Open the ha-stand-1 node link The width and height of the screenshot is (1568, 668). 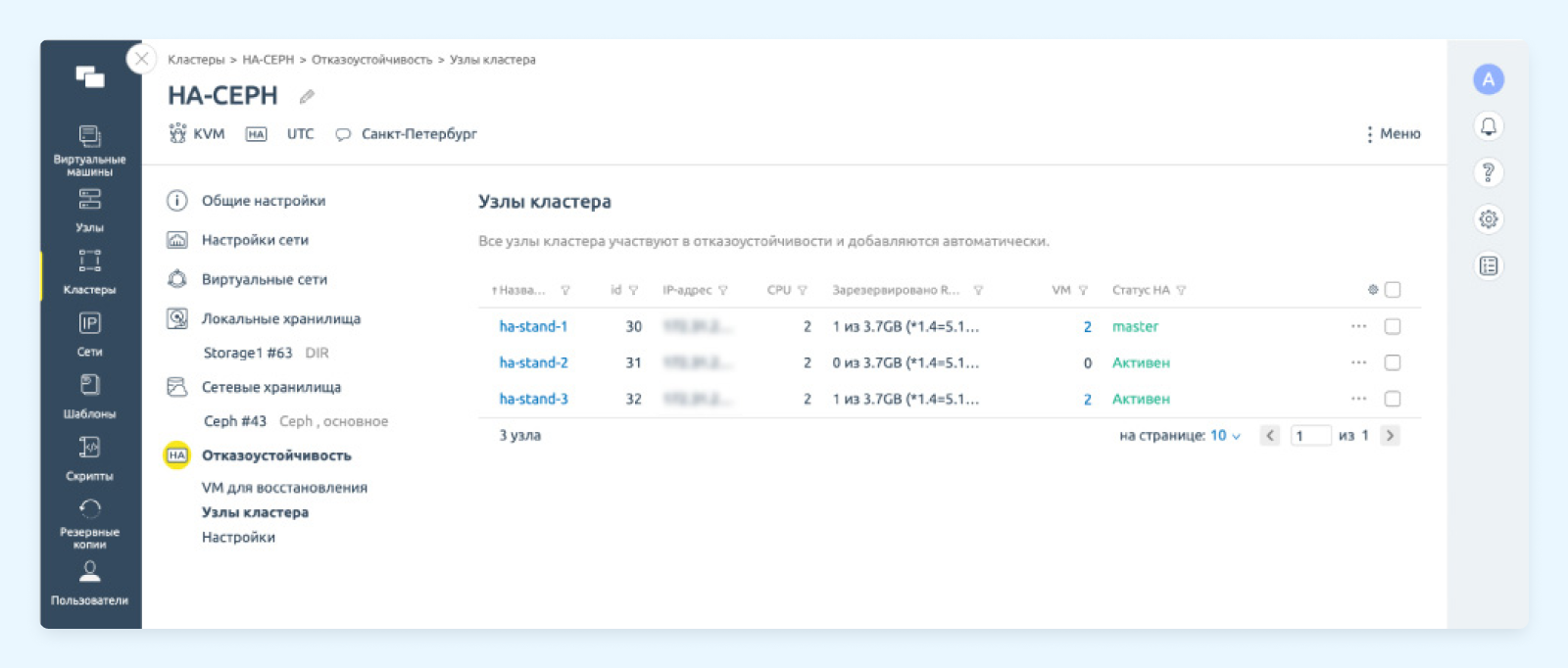click(x=533, y=326)
